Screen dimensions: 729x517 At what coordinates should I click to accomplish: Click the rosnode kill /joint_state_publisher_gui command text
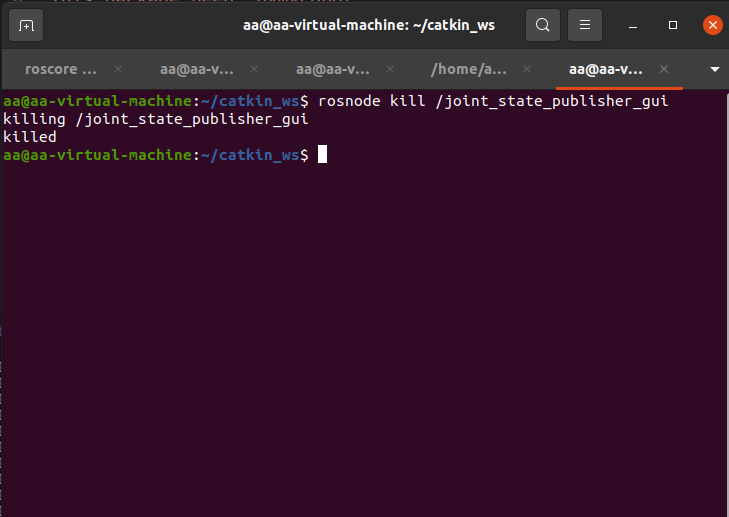[493, 101]
